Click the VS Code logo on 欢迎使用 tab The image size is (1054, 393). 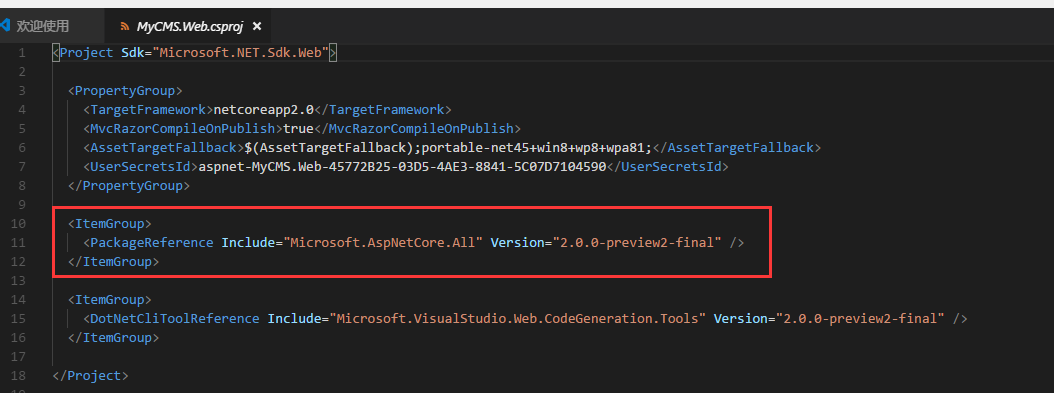tap(5, 26)
